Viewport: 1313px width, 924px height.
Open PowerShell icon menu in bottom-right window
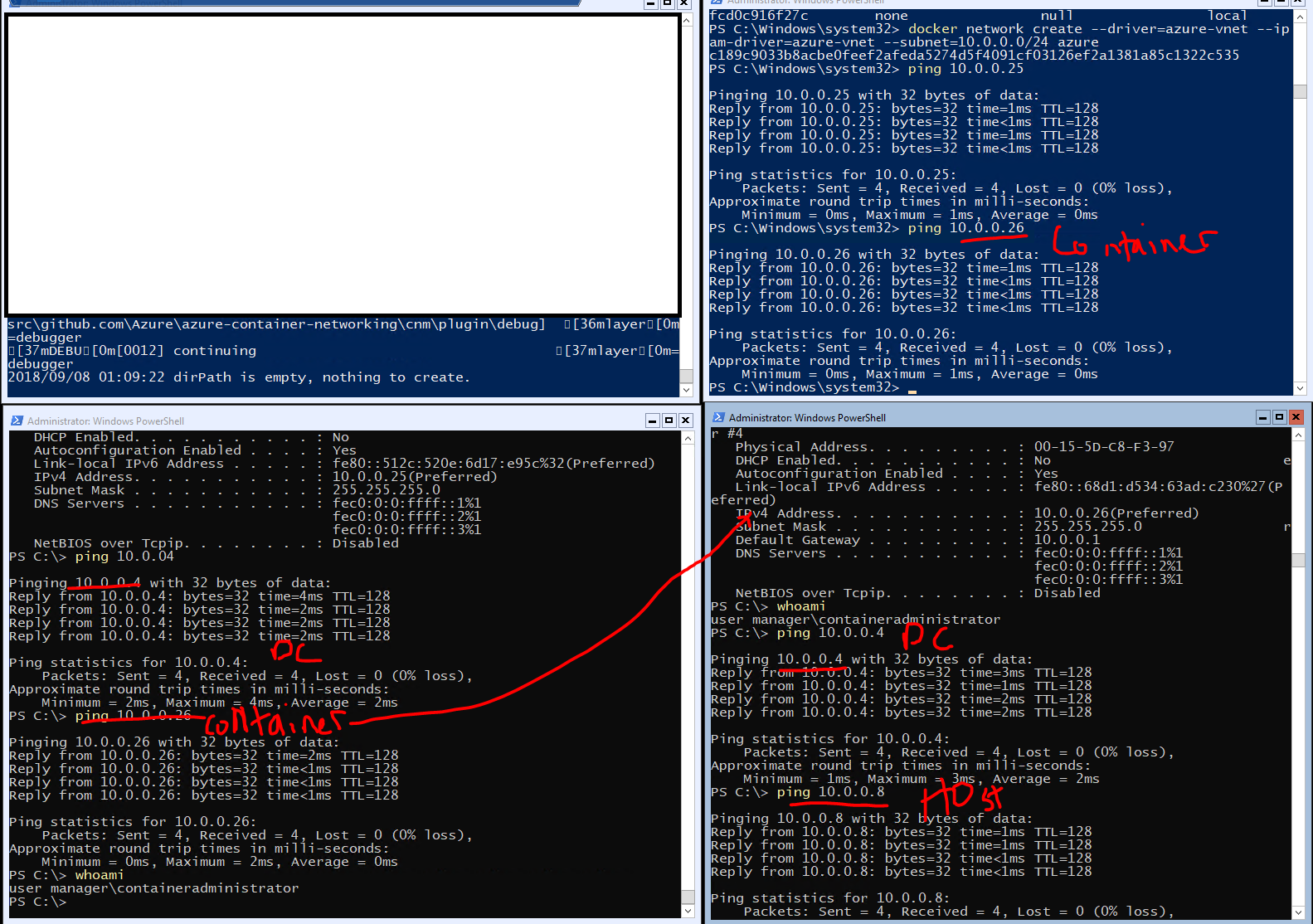[718, 417]
